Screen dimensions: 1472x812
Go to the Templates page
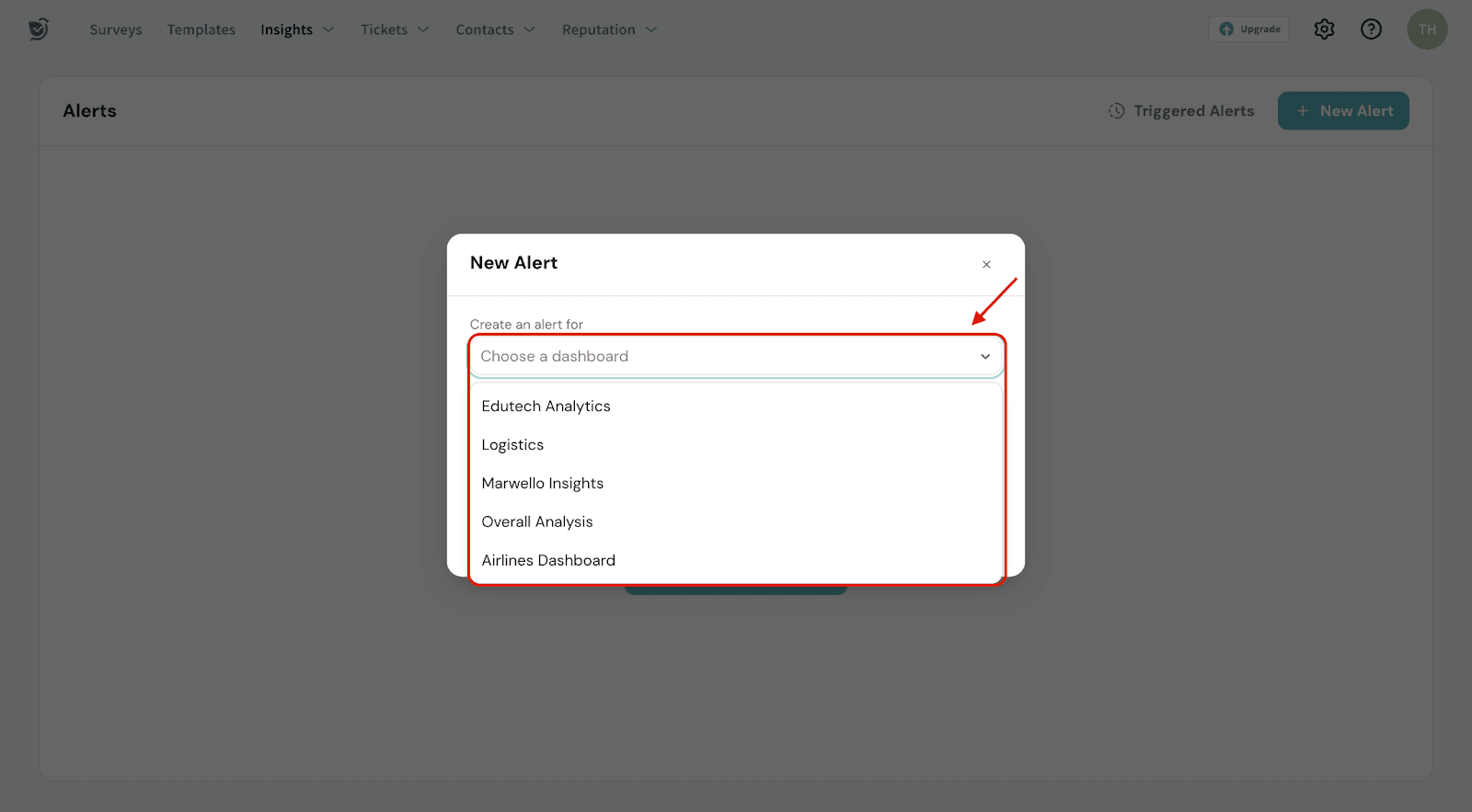click(201, 29)
